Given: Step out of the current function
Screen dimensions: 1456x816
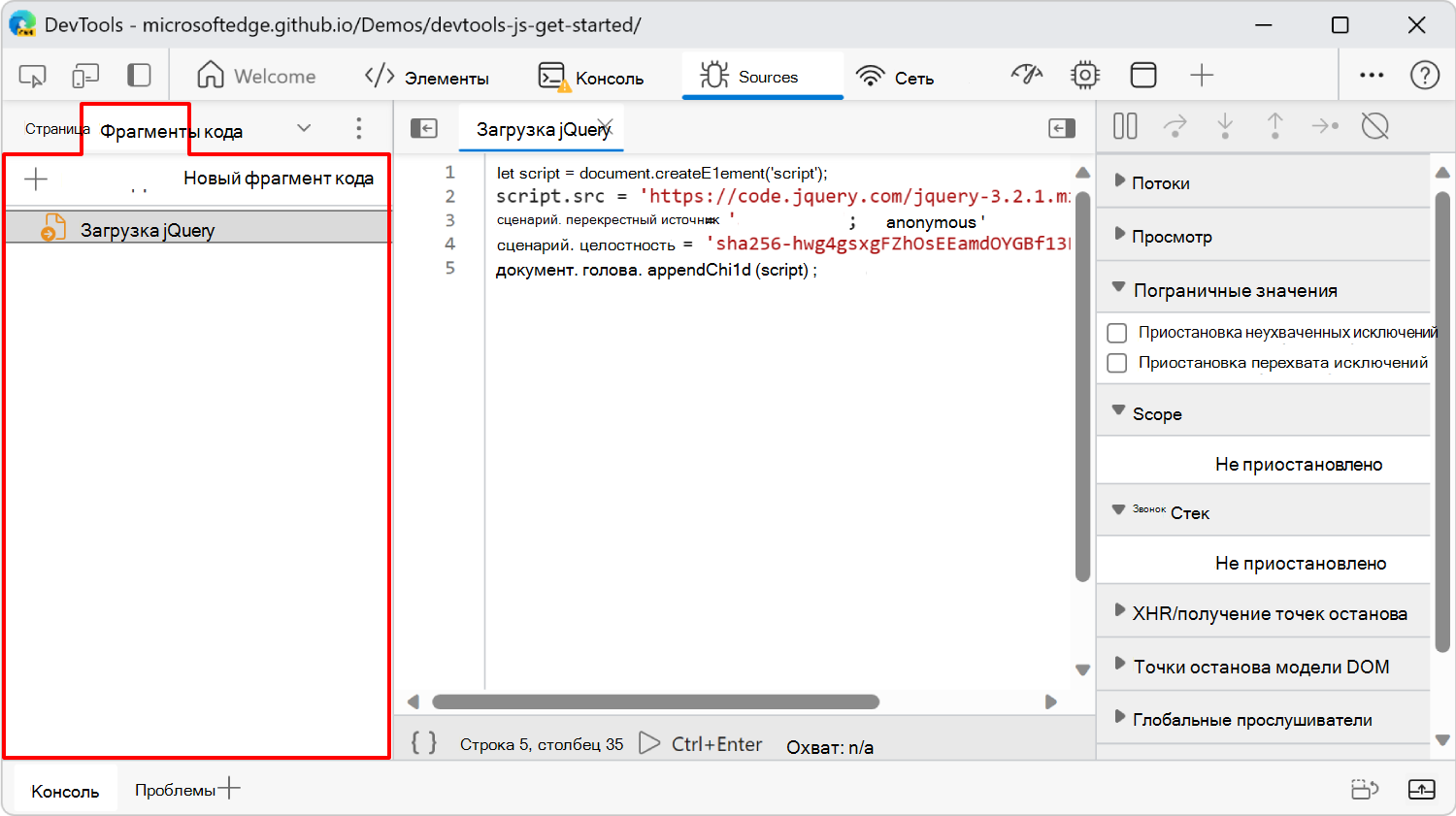Looking at the screenshot, I should click(x=1275, y=126).
